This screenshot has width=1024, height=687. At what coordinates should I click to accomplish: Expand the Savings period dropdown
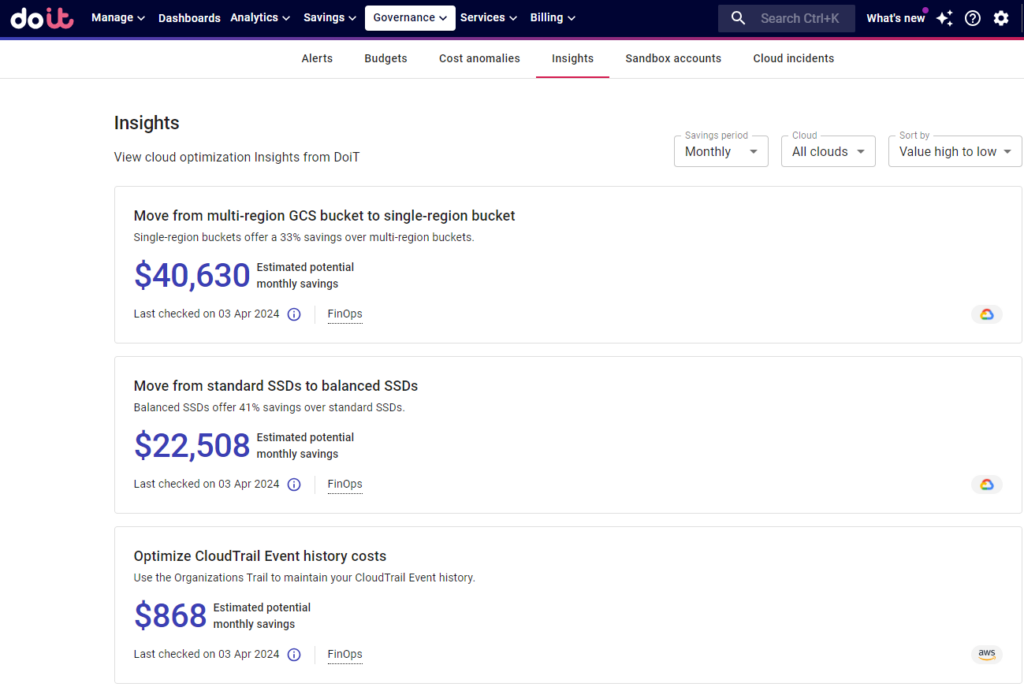(x=720, y=152)
